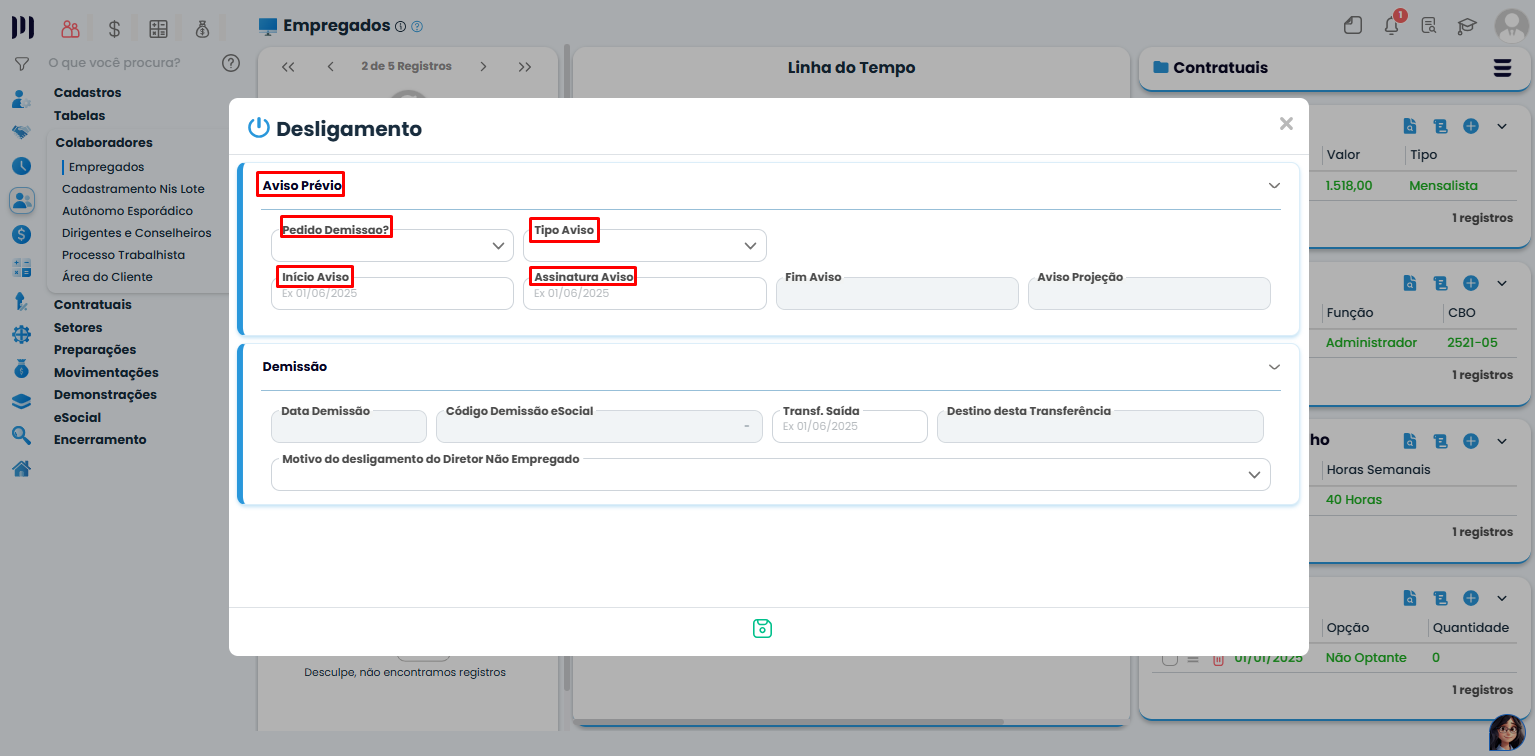Click the green save icon in Desligamento dialog
The width and height of the screenshot is (1535, 756).
click(762, 628)
